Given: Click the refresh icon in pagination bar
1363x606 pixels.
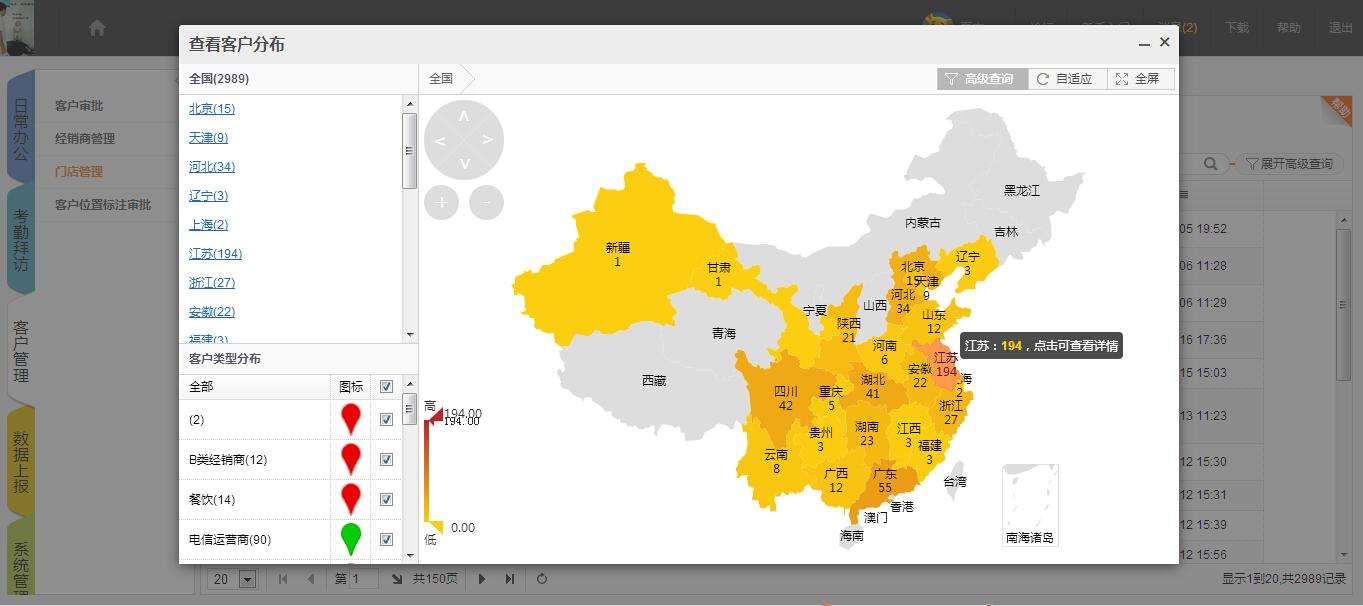Looking at the screenshot, I should point(542,579).
